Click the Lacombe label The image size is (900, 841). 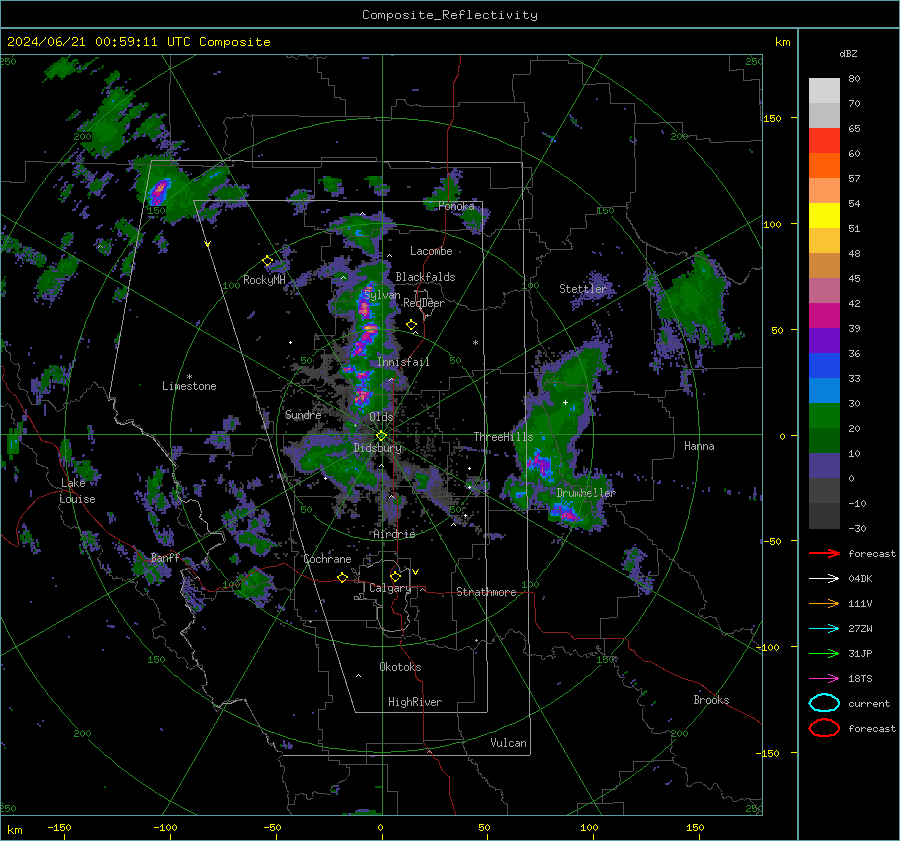[x=431, y=251]
